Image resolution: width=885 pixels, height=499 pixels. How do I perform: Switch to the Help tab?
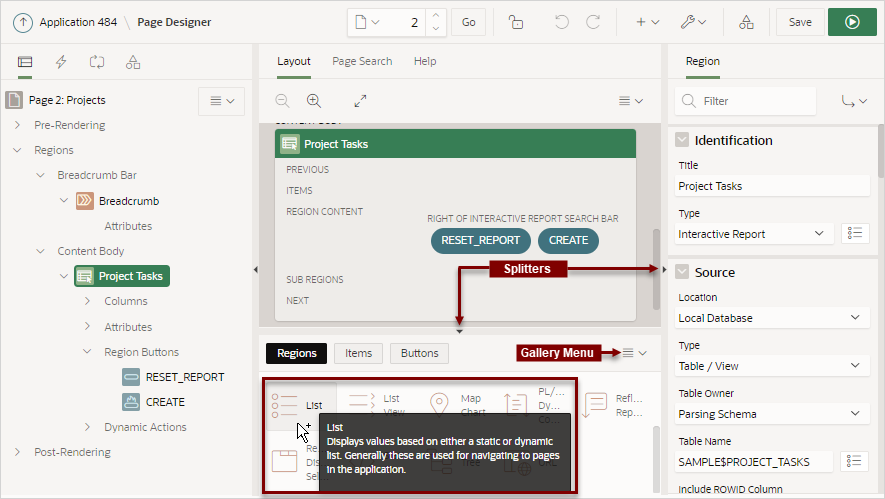click(424, 61)
